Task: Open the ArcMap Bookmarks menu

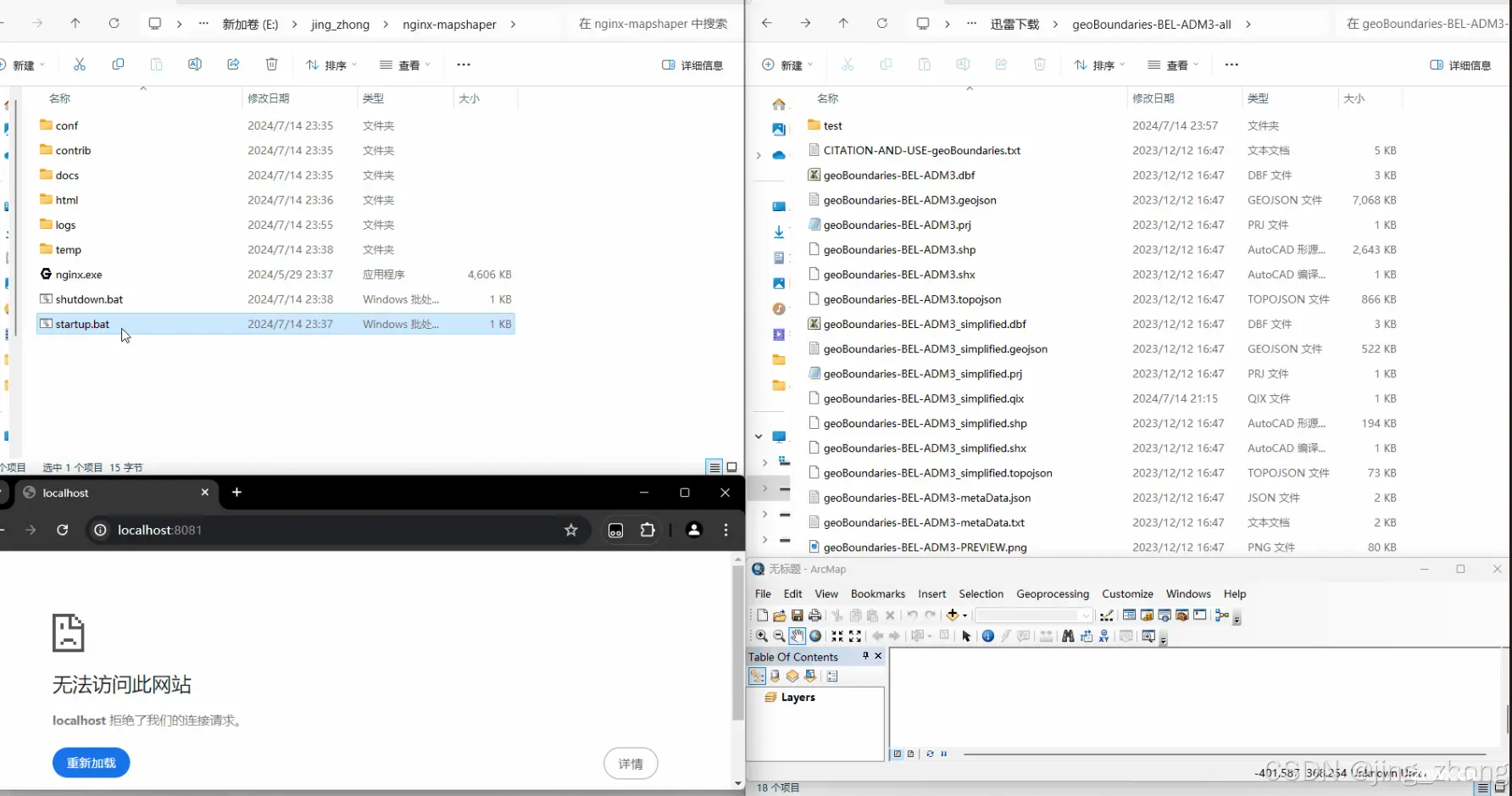Action: pyautogui.click(x=878, y=593)
